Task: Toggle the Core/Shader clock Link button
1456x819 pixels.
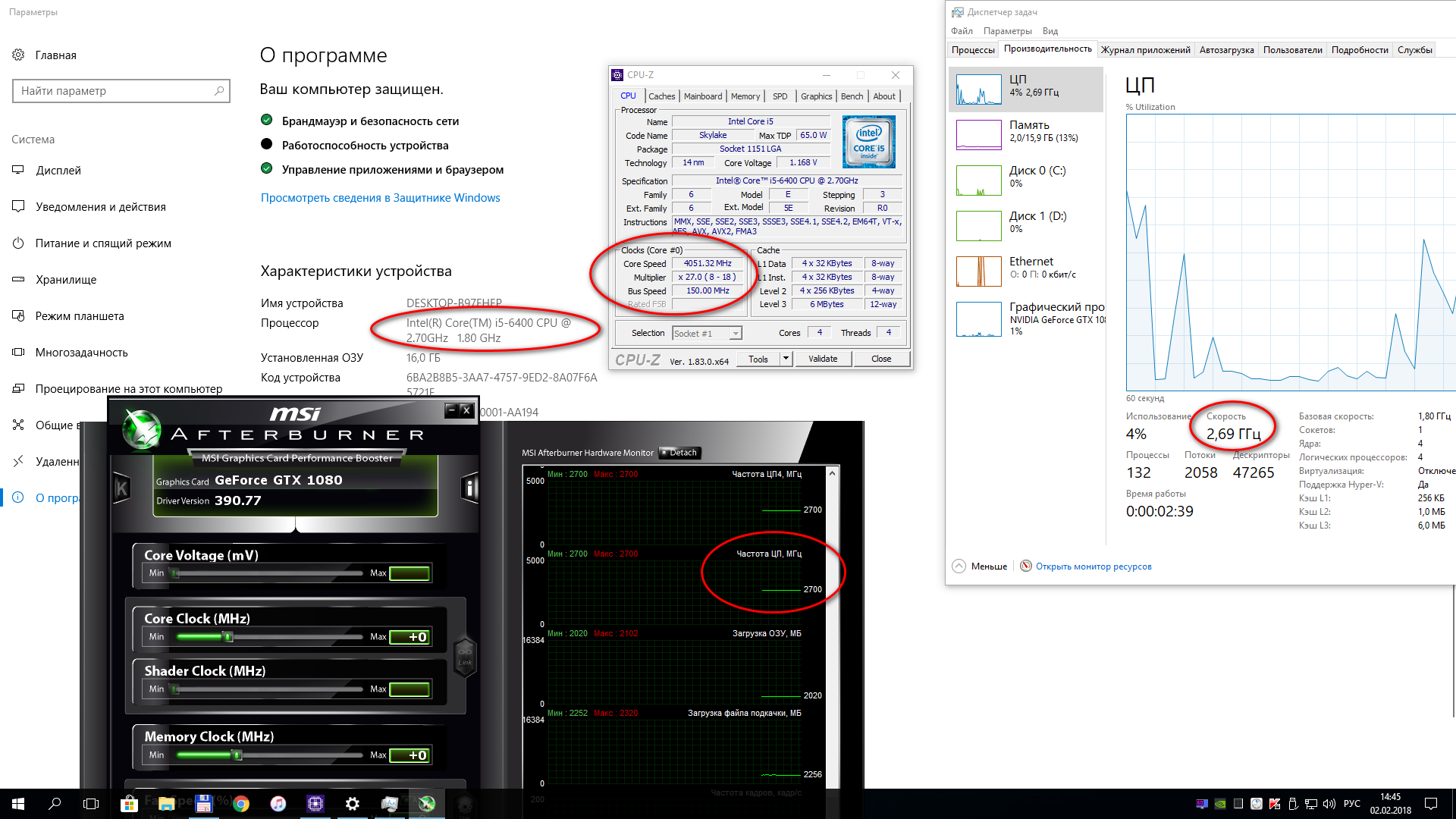Action: click(x=464, y=655)
